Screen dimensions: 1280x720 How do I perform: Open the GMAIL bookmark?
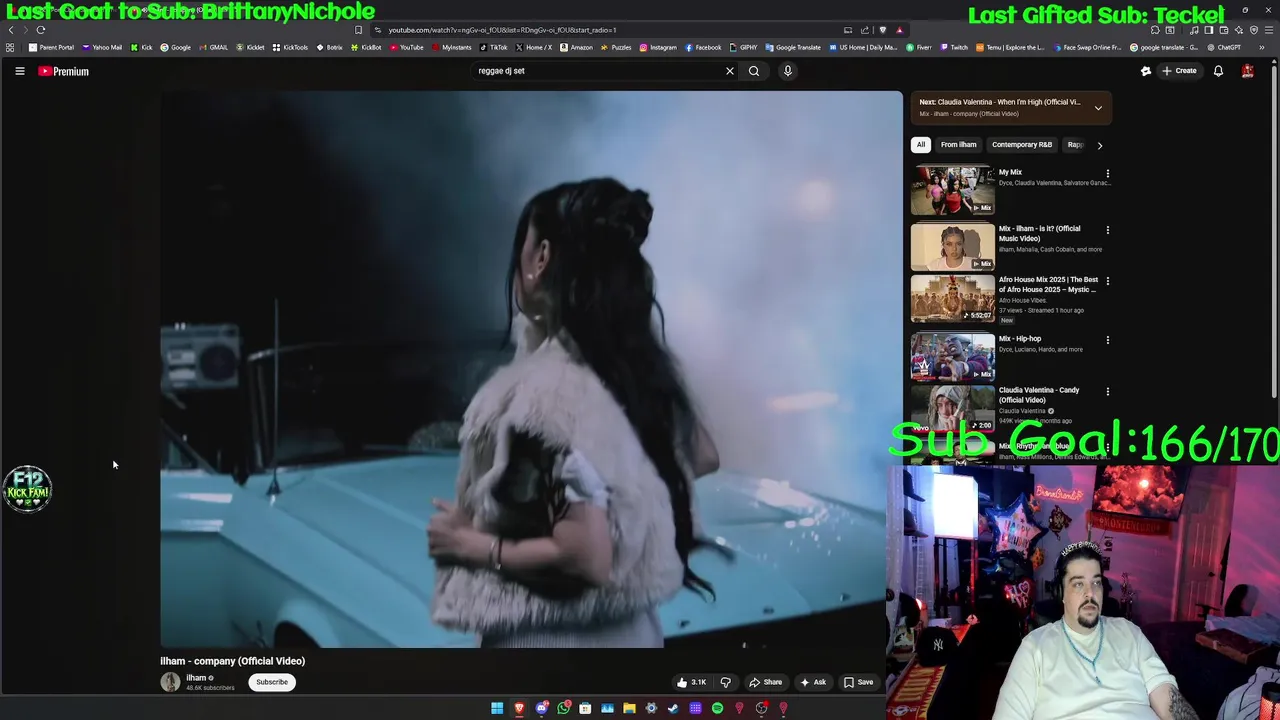(214, 48)
